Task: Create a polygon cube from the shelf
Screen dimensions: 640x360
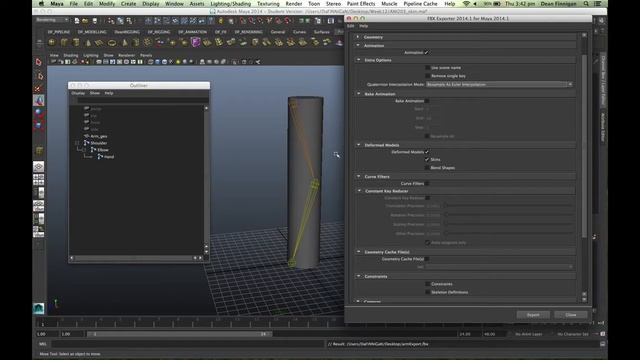Action: (x=64, y=42)
